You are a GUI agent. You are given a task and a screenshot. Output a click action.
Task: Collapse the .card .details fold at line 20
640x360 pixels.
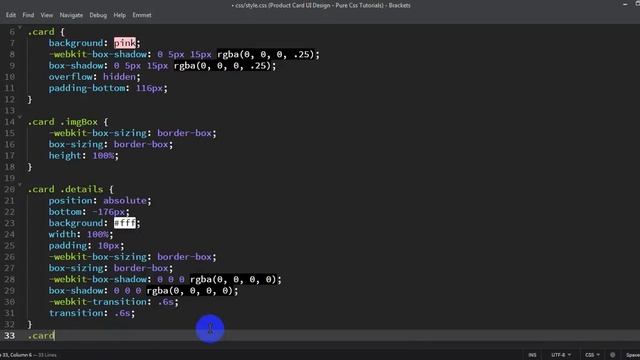pos(20,184)
